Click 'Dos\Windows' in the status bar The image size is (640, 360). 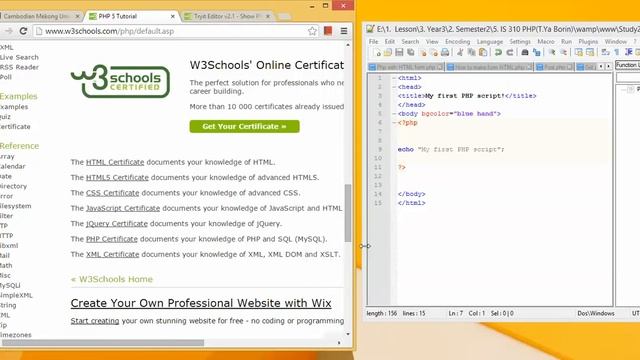pos(596,313)
